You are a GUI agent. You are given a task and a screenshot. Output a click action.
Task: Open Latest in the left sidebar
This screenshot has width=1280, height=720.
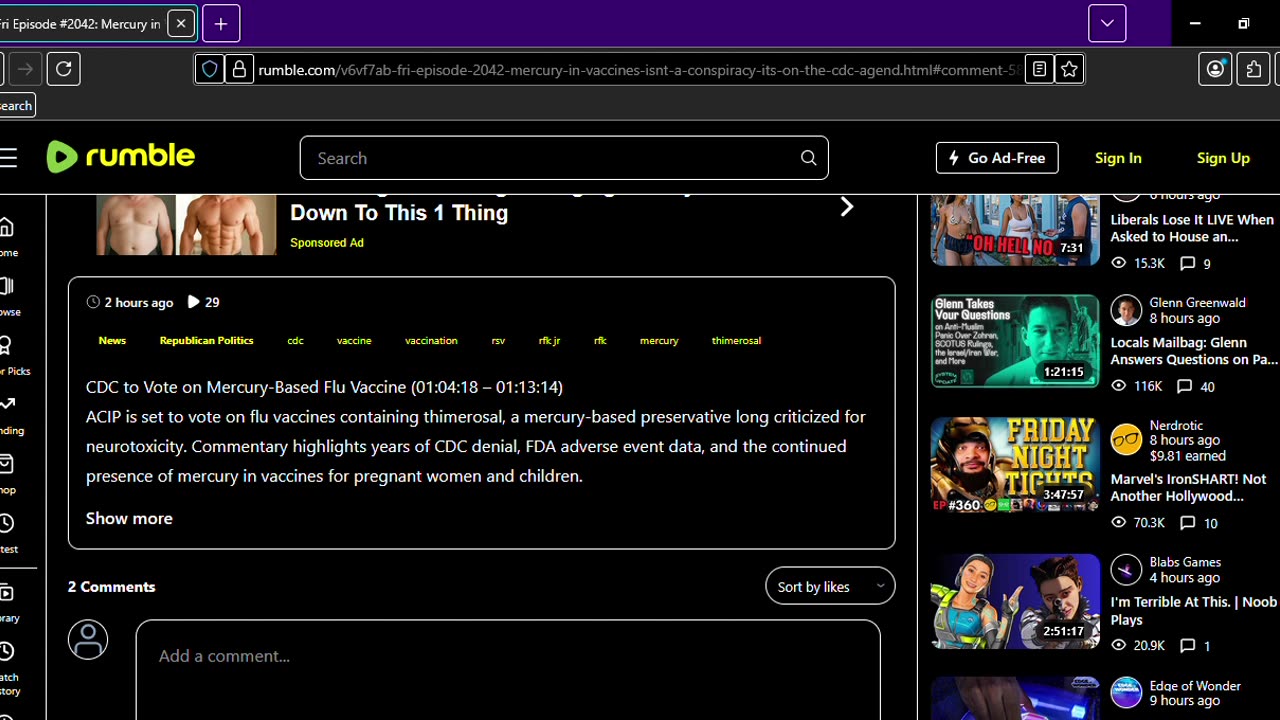7,532
